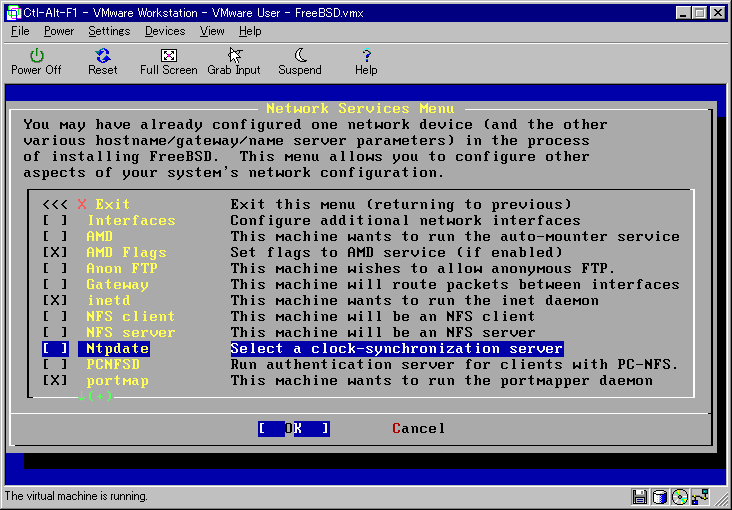Confirm with the OK button
The image size is (732, 510).
(294, 429)
